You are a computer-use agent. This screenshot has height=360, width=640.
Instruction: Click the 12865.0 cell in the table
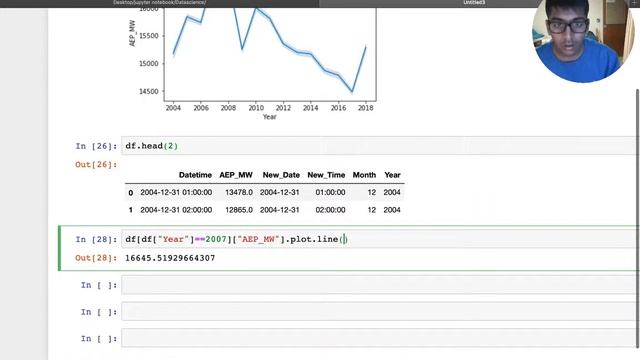pos(239,210)
